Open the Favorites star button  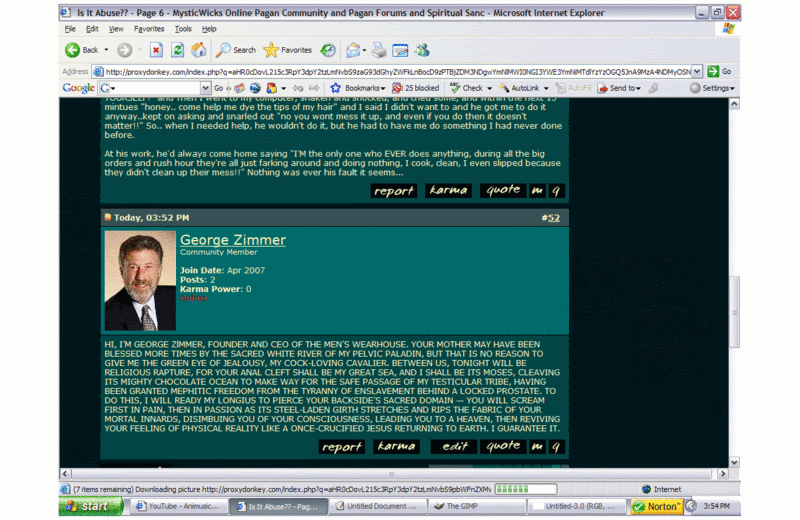288,50
